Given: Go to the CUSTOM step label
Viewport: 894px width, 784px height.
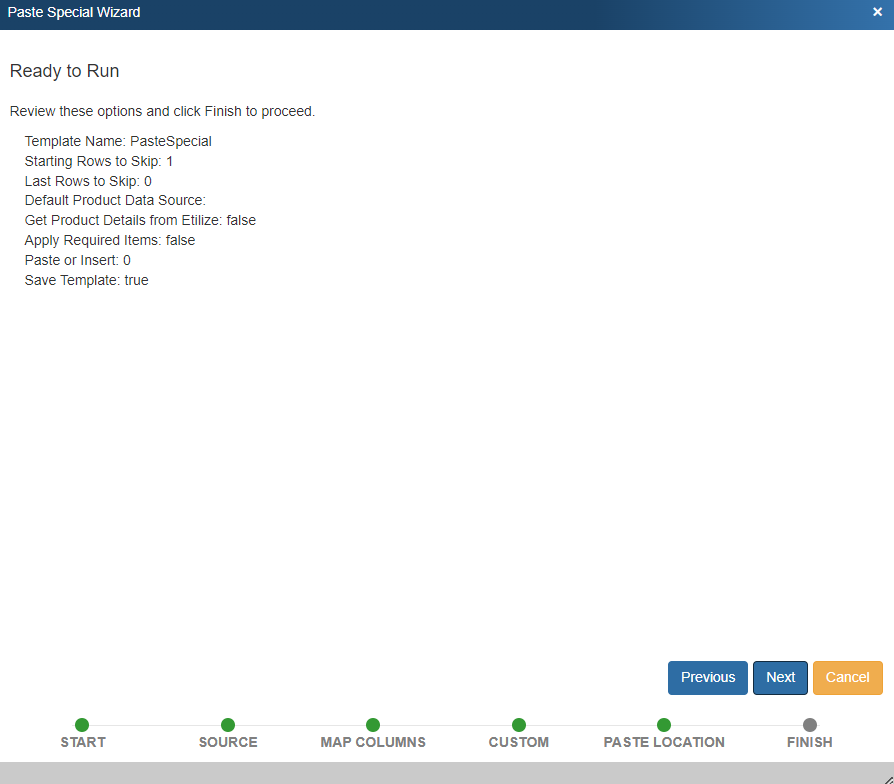Looking at the screenshot, I should [x=519, y=743].
